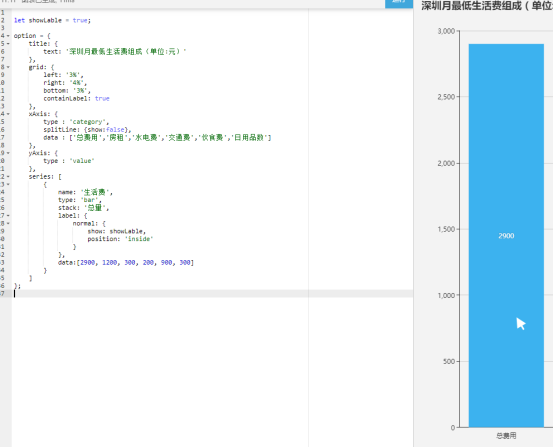Click the 1,000 y-axis label
The width and height of the screenshot is (554, 447).
446,295
